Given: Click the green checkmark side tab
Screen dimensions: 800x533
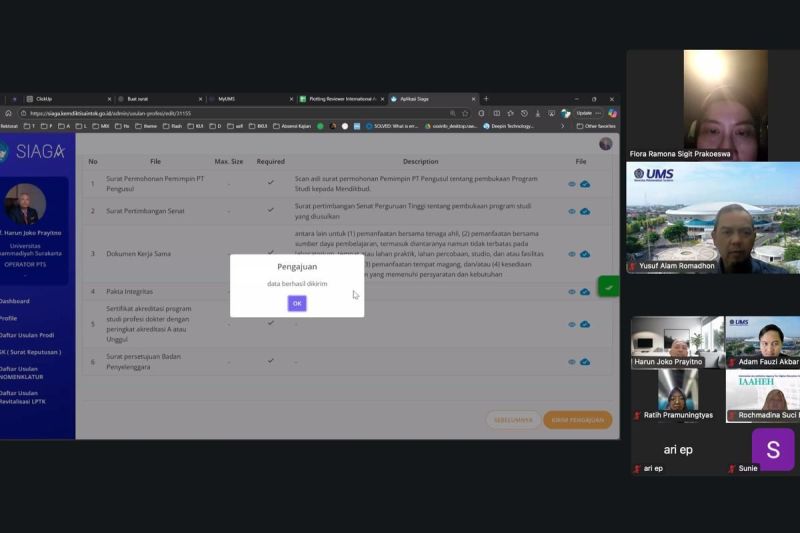Looking at the screenshot, I should point(608,287).
